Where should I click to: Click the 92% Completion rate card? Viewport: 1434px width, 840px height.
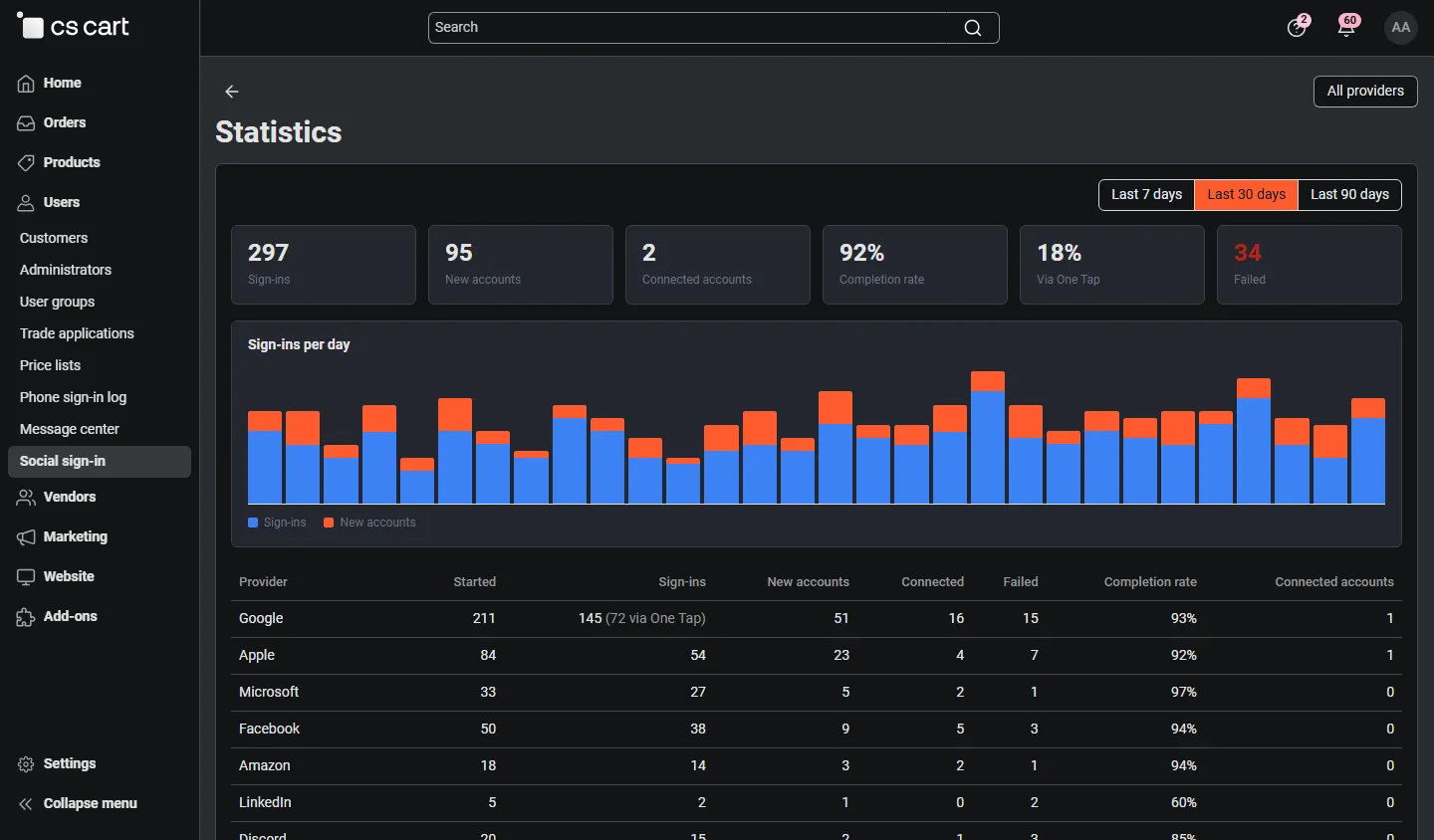pyautogui.click(x=915, y=265)
